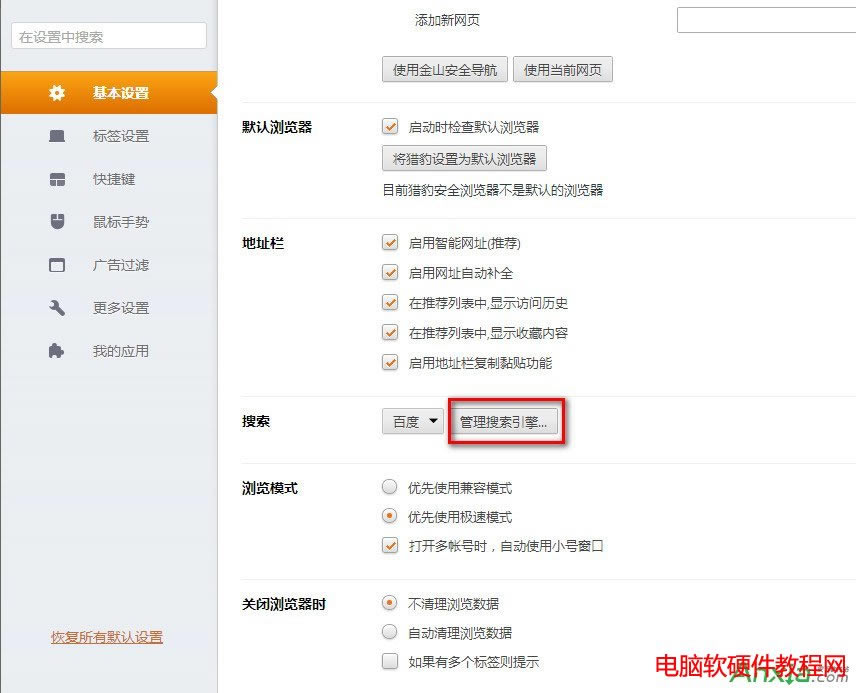
Task: Select 优先使用极速模式 radio option
Action: [389, 516]
